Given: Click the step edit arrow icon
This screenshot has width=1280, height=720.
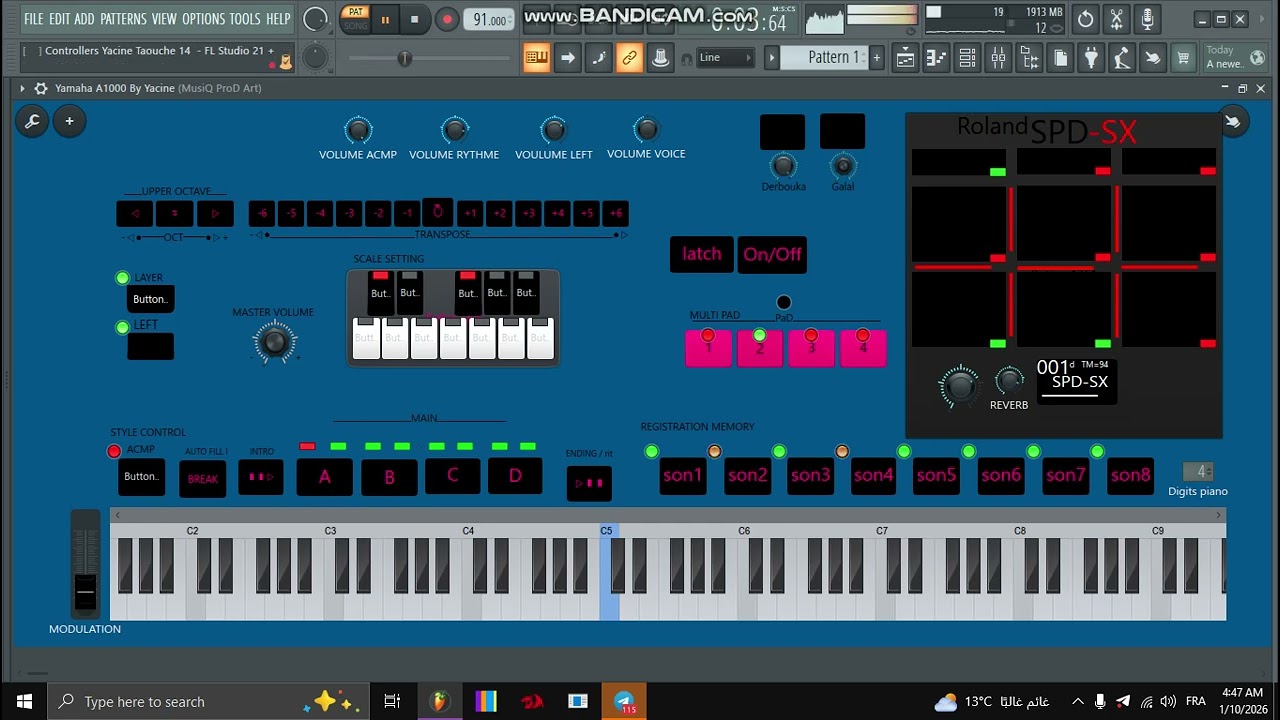Looking at the screenshot, I should [568, 58].
